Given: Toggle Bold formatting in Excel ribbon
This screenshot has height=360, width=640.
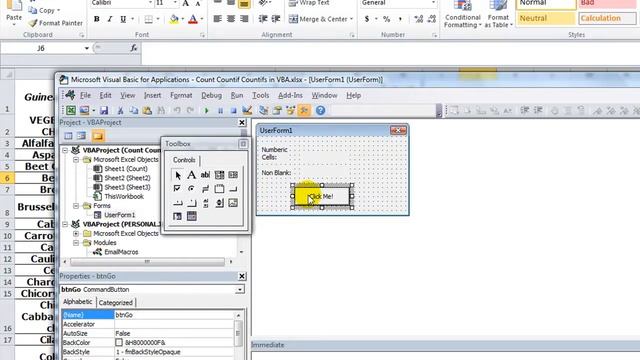Looking at the screenshot, I should (x=97, y=19).
